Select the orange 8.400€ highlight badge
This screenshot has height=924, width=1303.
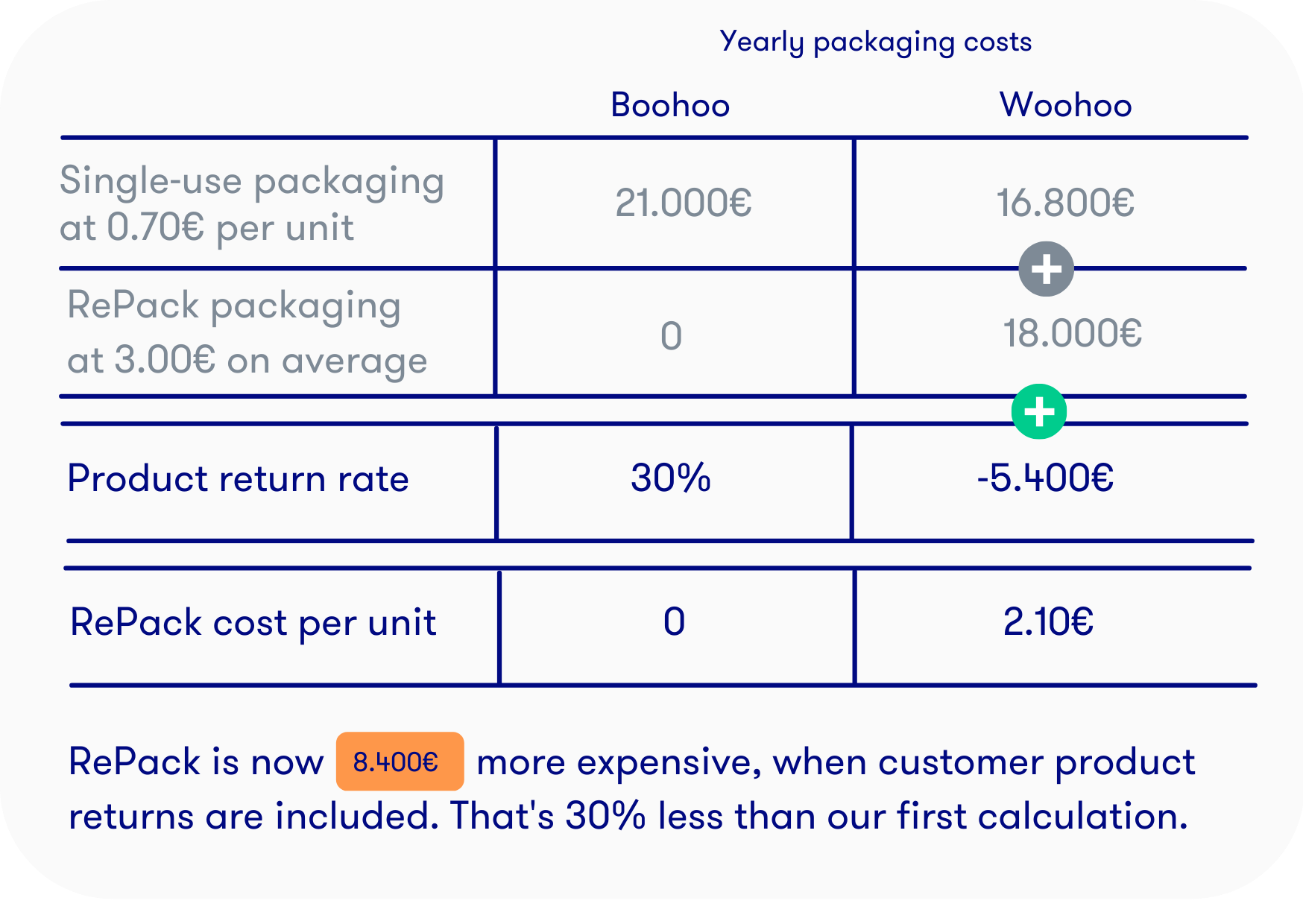click(400, 762)
